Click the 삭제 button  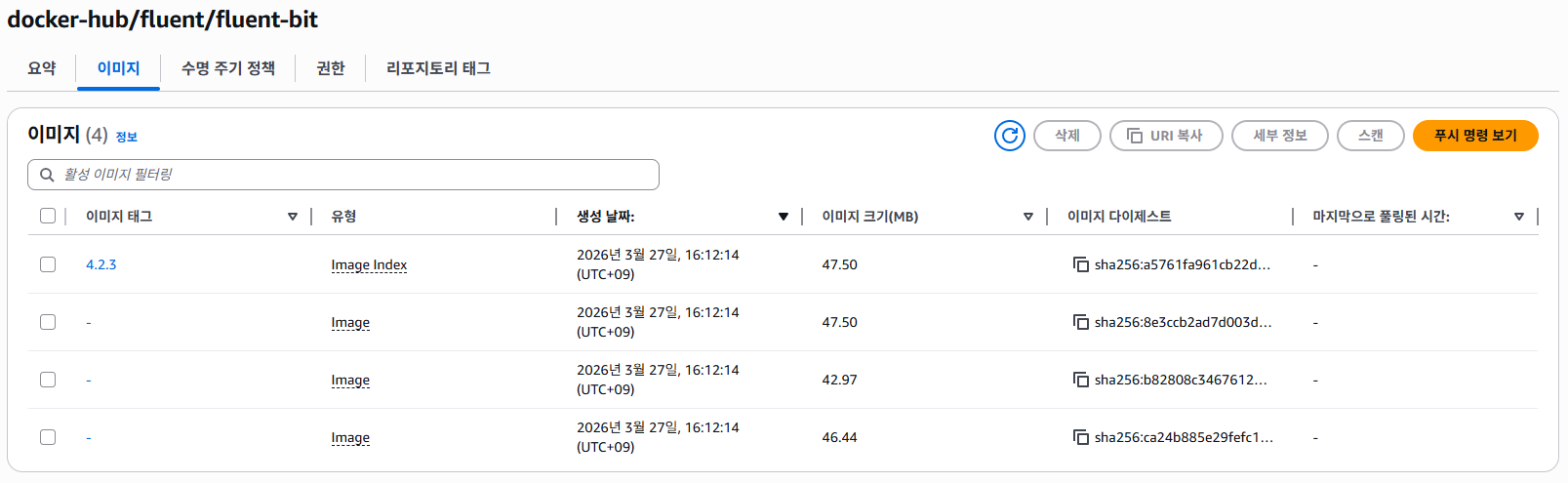tap(1067, 136)
